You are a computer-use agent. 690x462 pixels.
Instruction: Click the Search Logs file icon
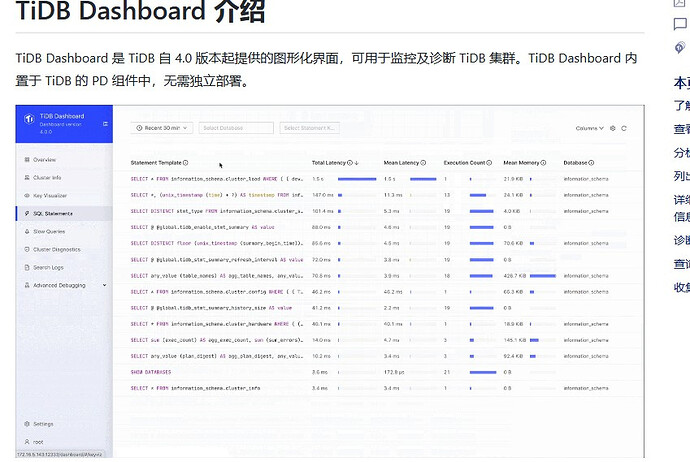pyautogui.click(x=27, y=267)
